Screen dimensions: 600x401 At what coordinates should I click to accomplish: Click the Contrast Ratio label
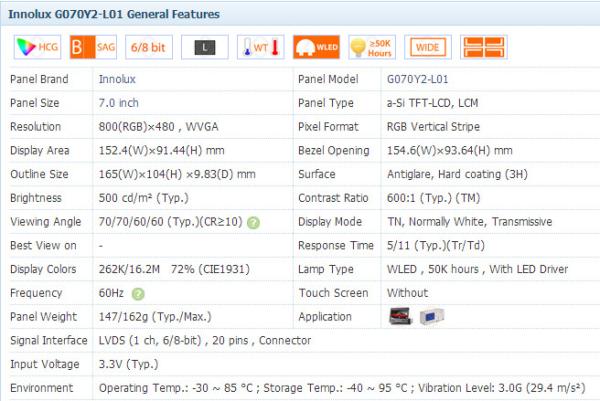pyautogui.click(x=333, y=198)
